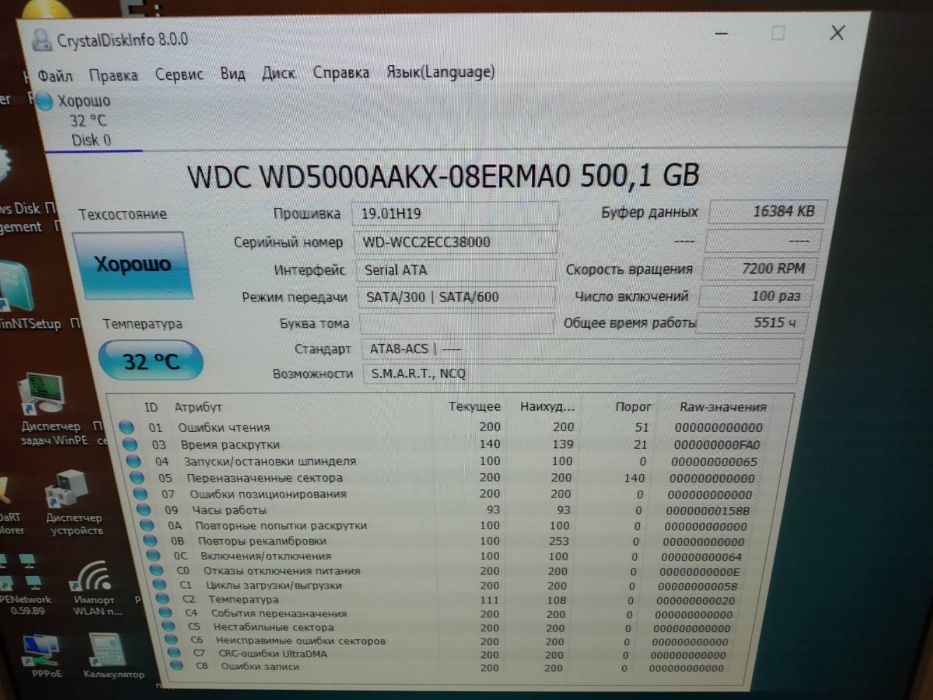This screenshot has height=700, width=933.
Task: Click the status dot for События переназначения
Action: tap(165, 612)
